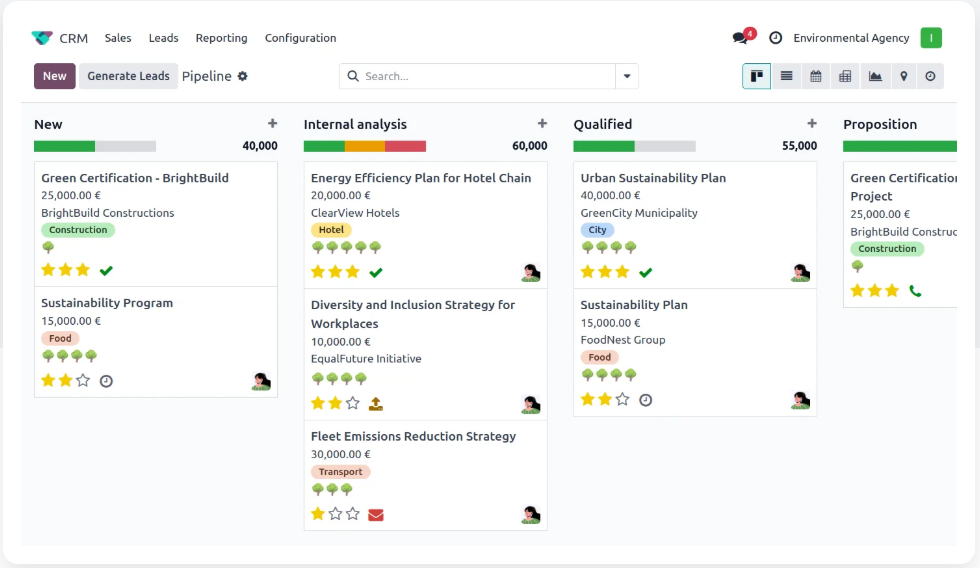980x568 pixels.
Task: Add quick lead in Internal analysis column
Action: pos(542,124)
